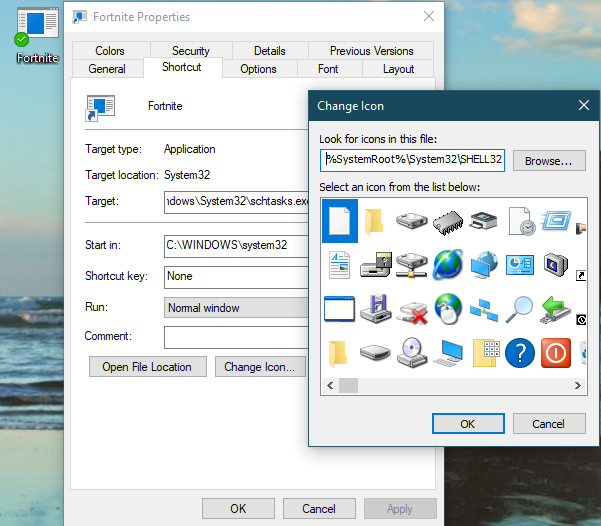Select the CD disc drive icon
Image resolution: width=601 pixels, height=526 pixels.
point(412,353)
